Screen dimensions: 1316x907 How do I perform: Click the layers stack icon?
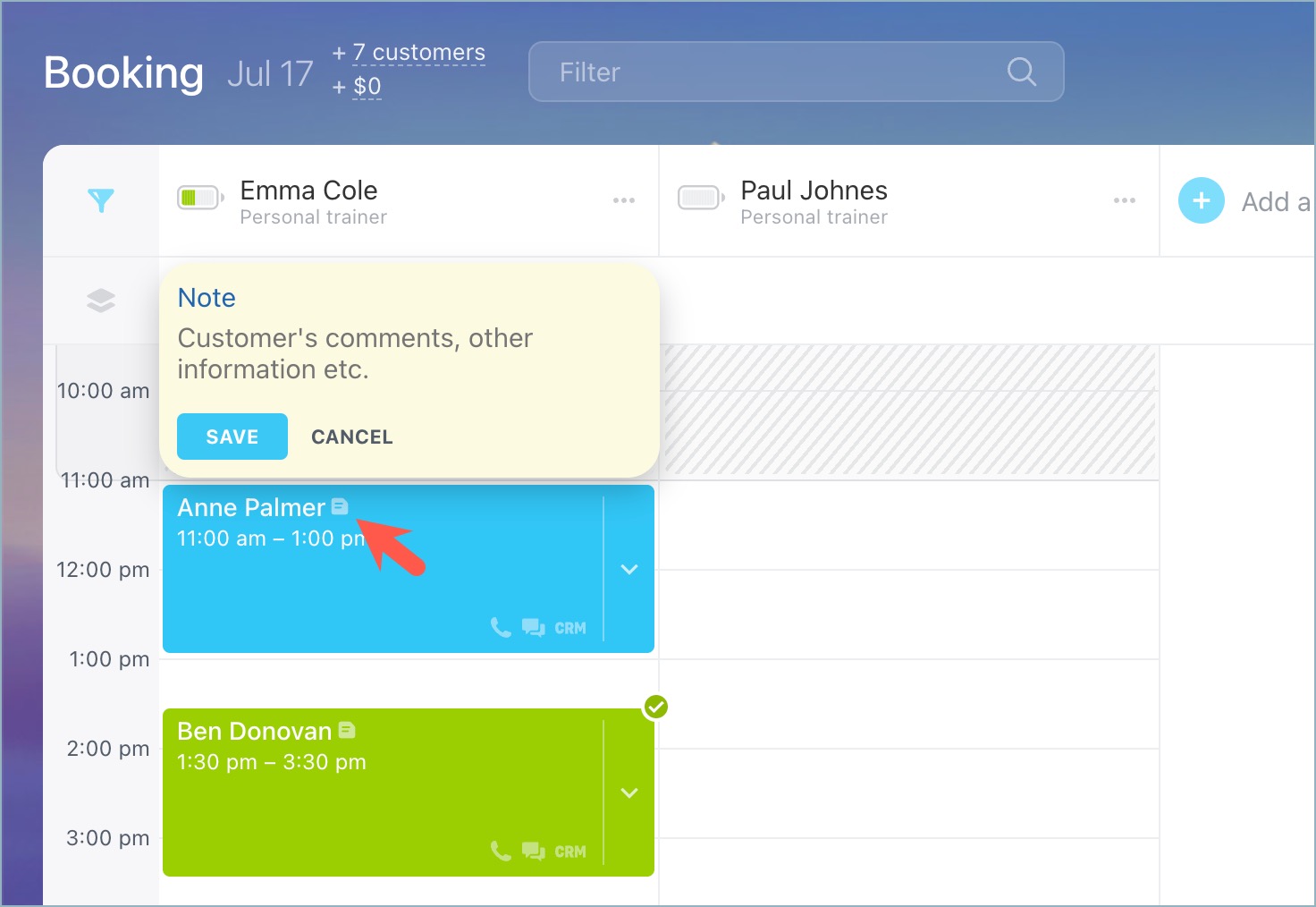click(101, 301)
